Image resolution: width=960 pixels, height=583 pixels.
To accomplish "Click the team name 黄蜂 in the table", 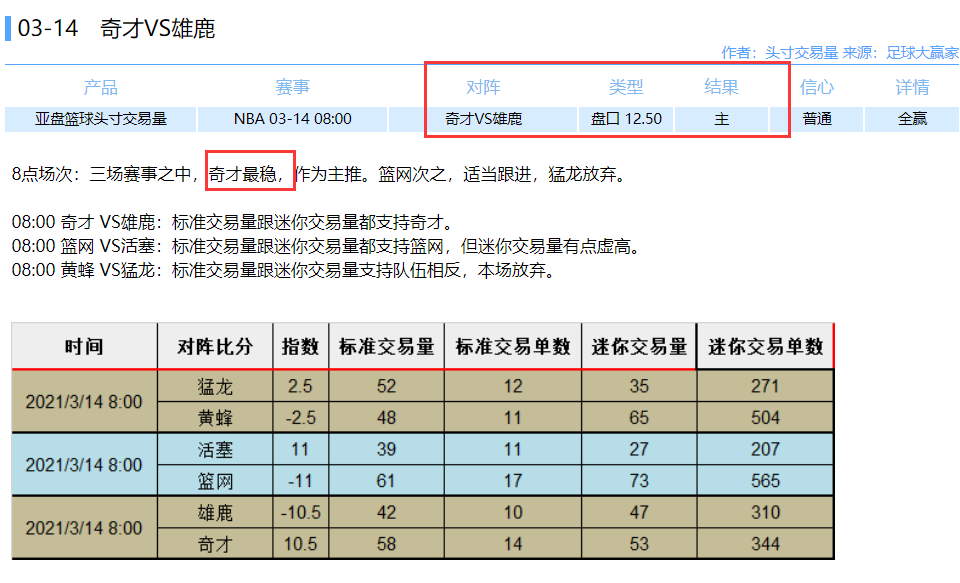I will (x=215, y=418).
